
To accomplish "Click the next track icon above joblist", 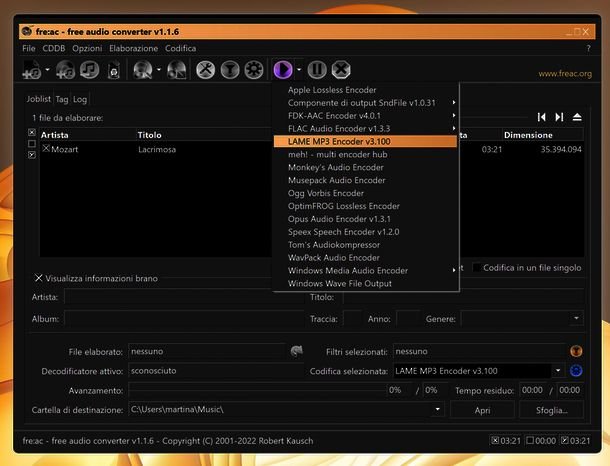I will [559, 117].
